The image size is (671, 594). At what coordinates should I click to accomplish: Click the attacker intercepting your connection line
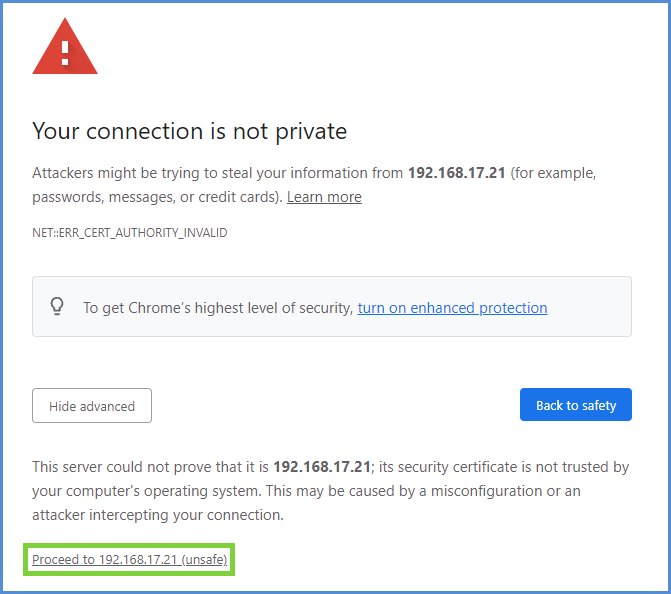[158, 515]
